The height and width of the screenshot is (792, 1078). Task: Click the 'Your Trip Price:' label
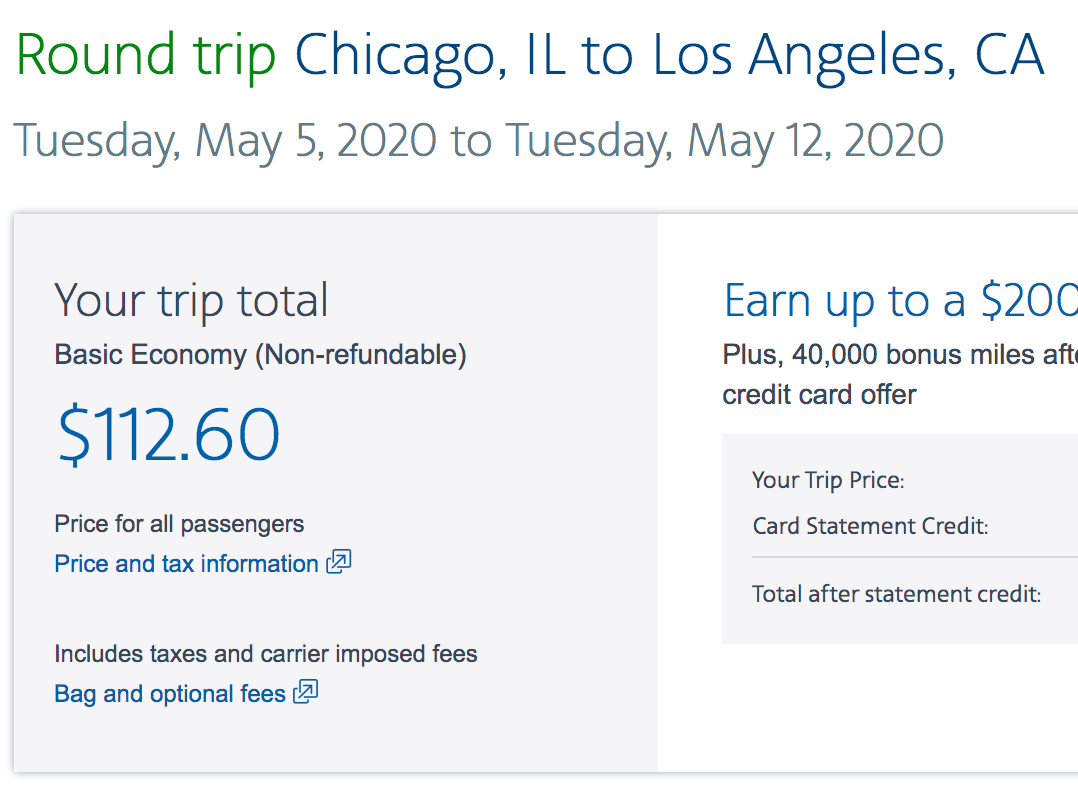(828, 480)
